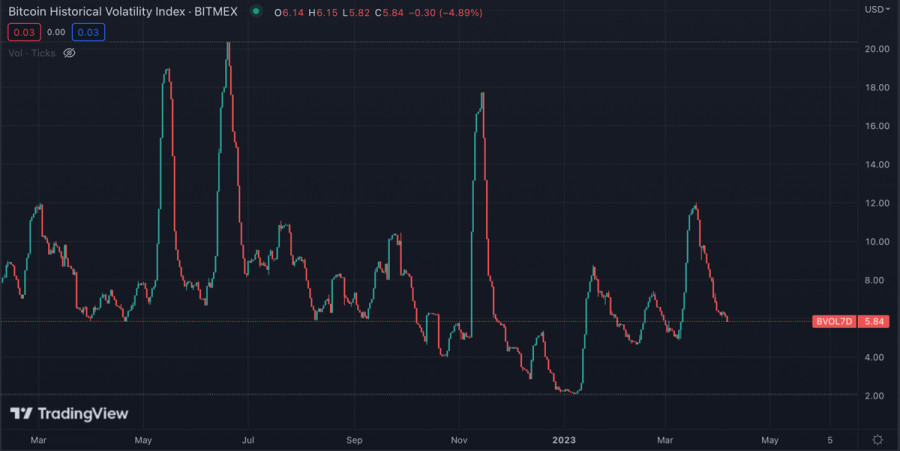The height and width of the screenshot is (451, 900).
Task: Click the Bitcoin Historical Volatility Index title
Action: pyautogui.click(x=122, y=11)
